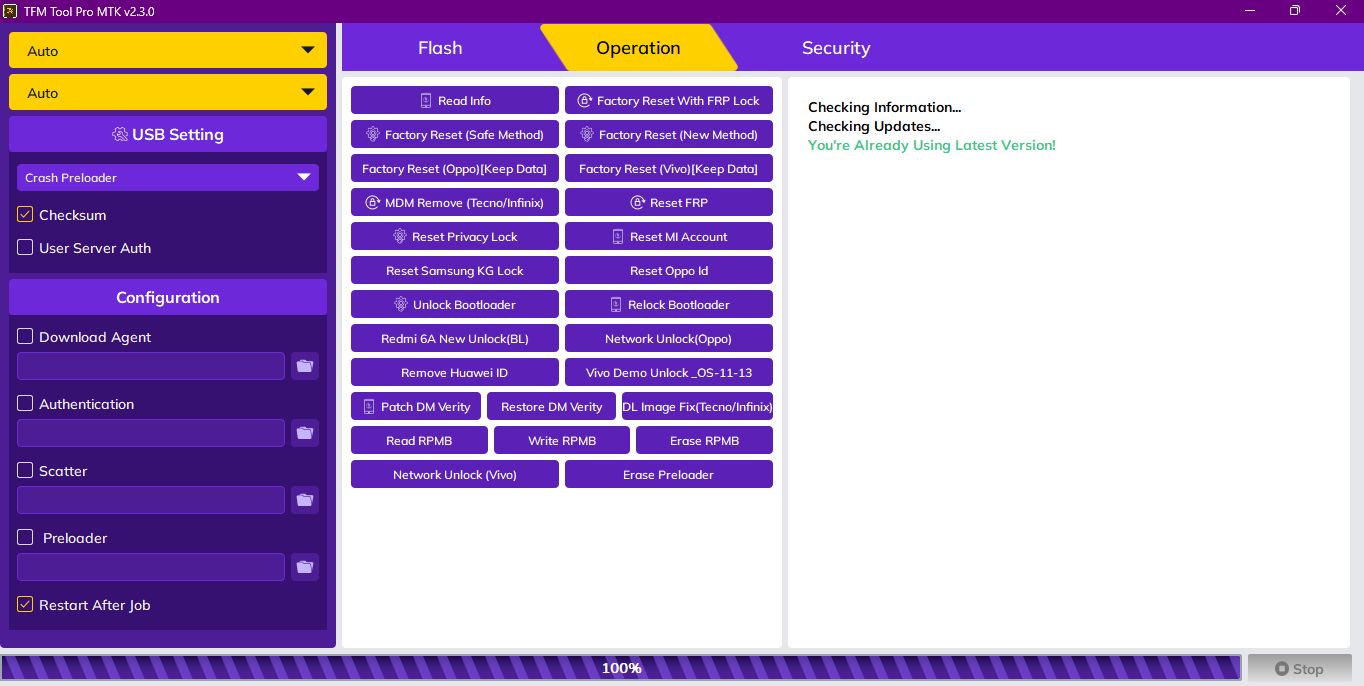Click Vivo Demo Unlock _OS-11-13 button
The width and height of the screenshot is (1364, 686).
[x=669, y=373]
